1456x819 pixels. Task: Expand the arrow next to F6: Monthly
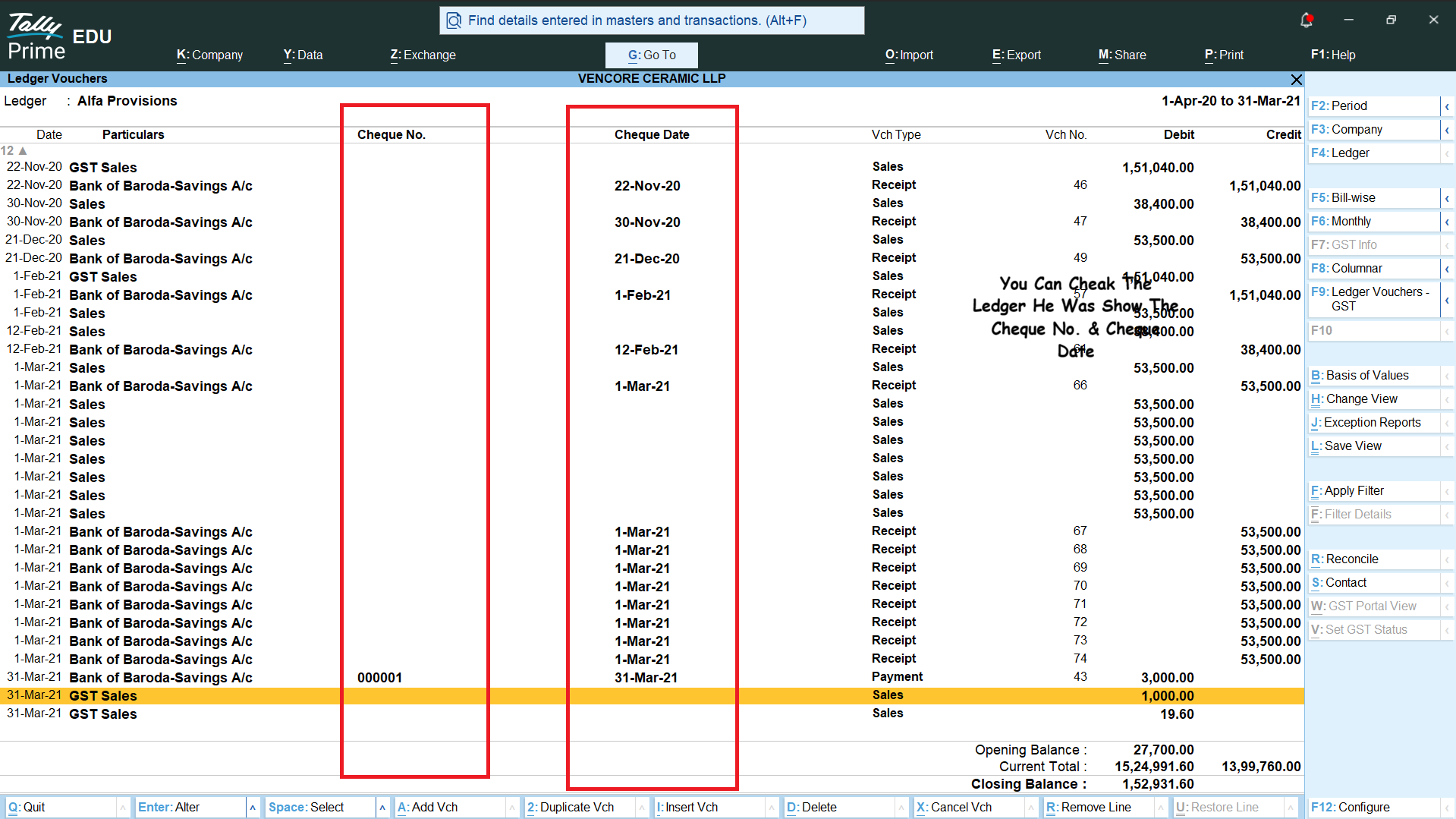1447,222
